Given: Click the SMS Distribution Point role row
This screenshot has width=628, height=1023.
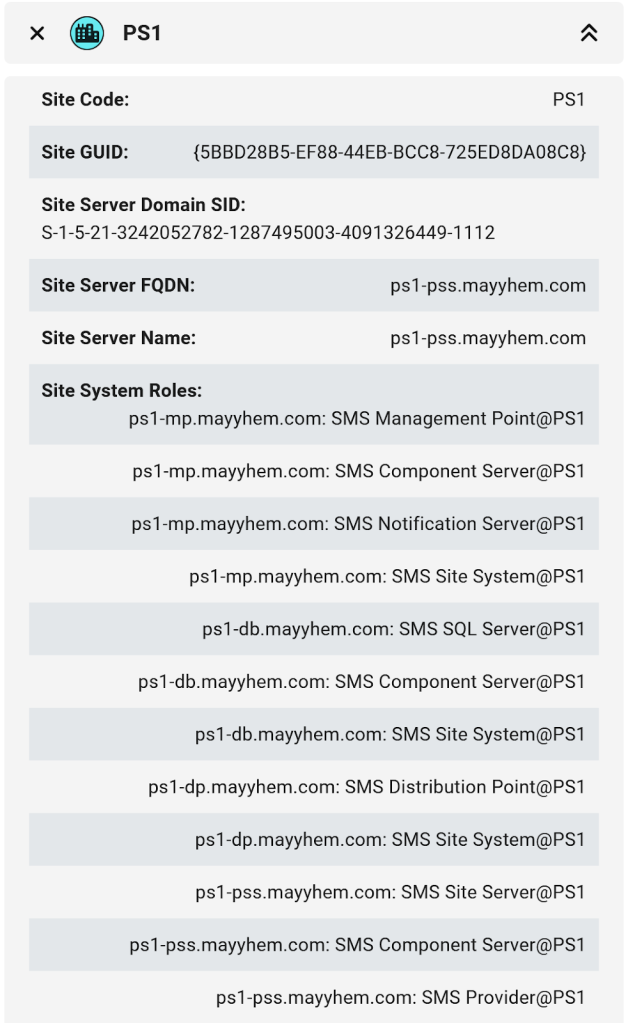Looking at the screenshot, I should pos(366,787).
